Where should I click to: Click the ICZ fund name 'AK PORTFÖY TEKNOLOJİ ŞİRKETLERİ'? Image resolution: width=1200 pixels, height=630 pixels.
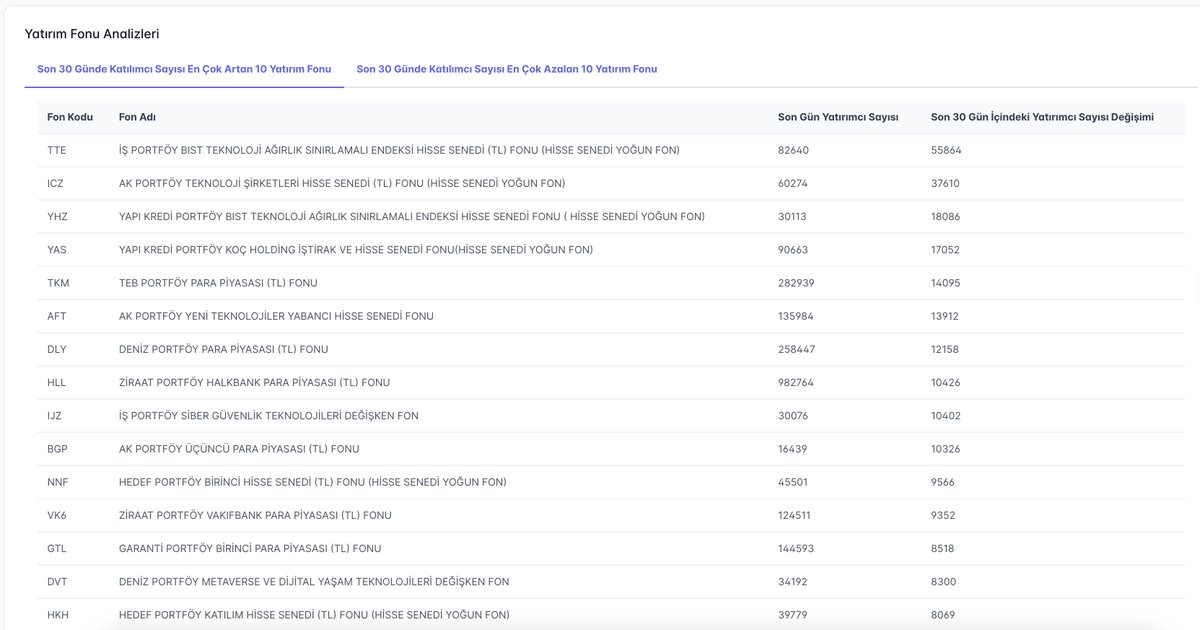(x=342, y=183)
